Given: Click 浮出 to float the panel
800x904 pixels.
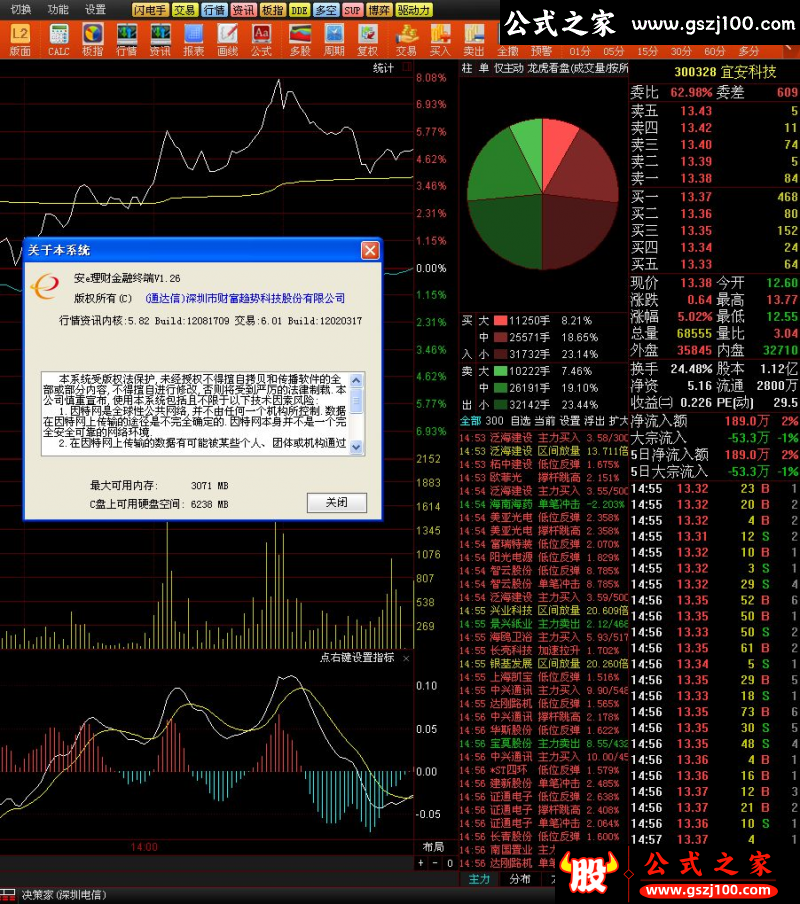Looking at the screenshot, I should 594,421.
